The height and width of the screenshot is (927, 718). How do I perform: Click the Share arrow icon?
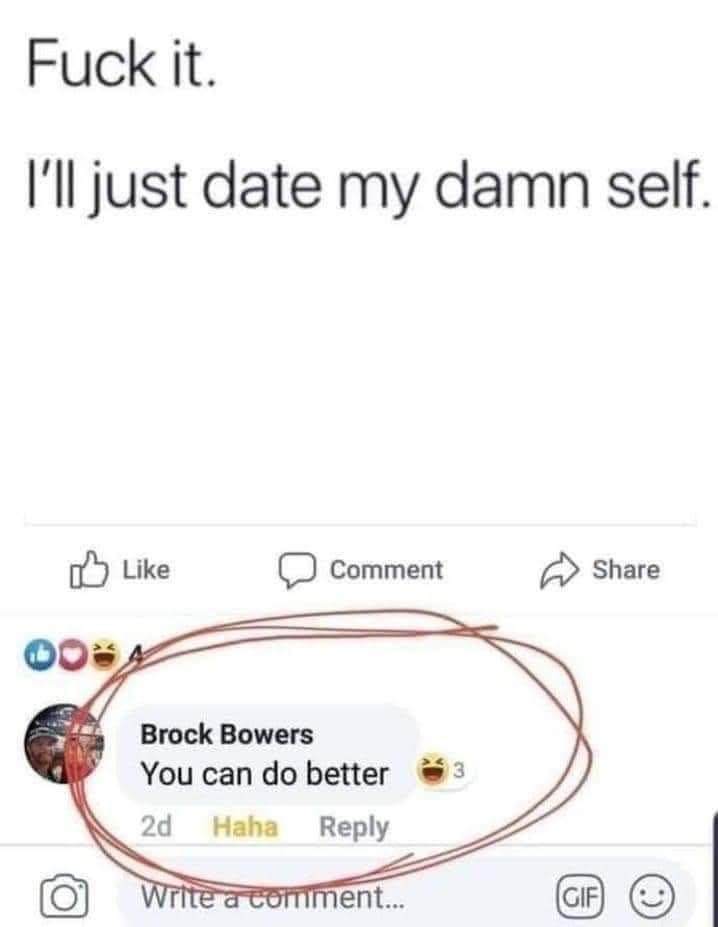[559, 571]
